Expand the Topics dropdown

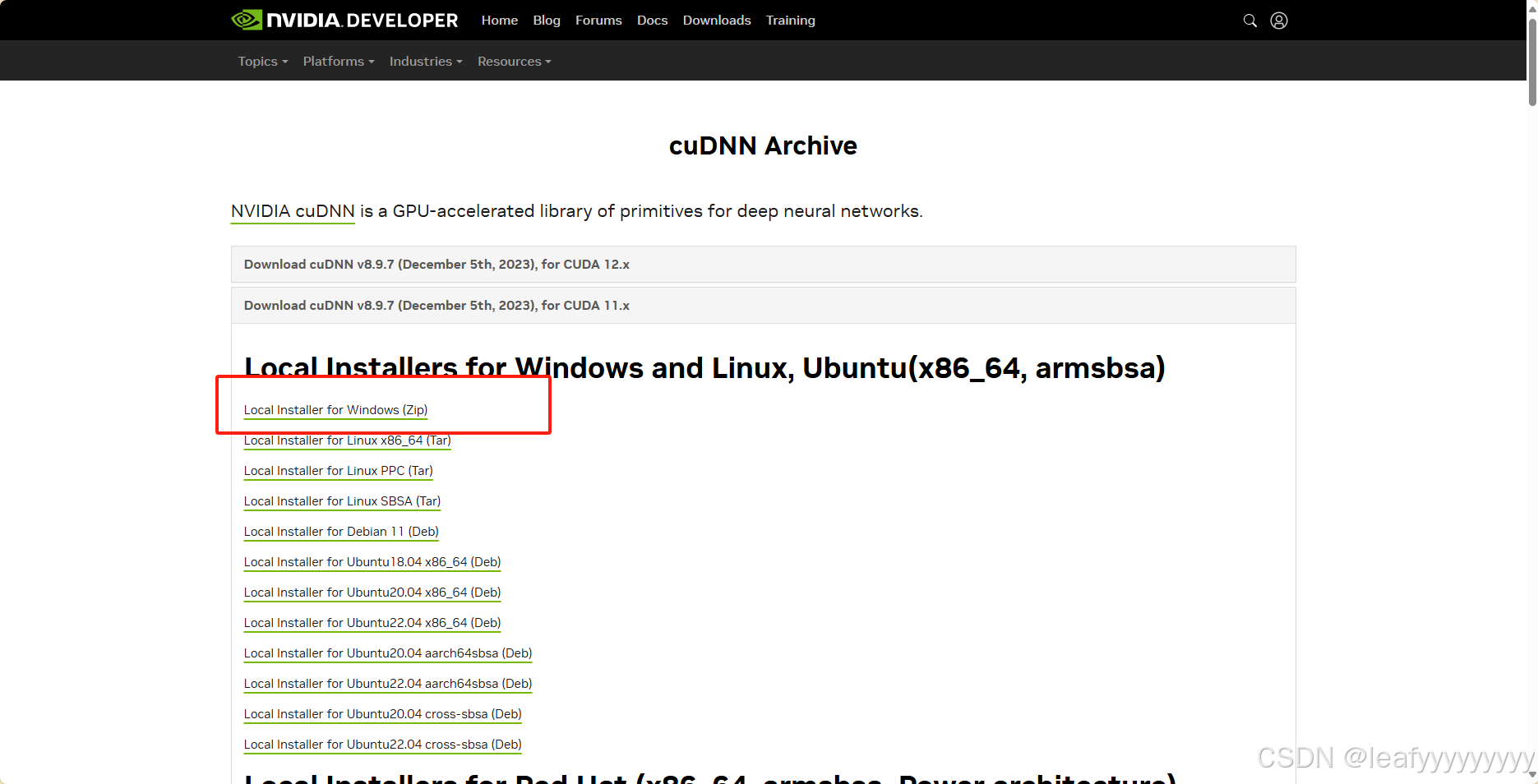(263, 62)
